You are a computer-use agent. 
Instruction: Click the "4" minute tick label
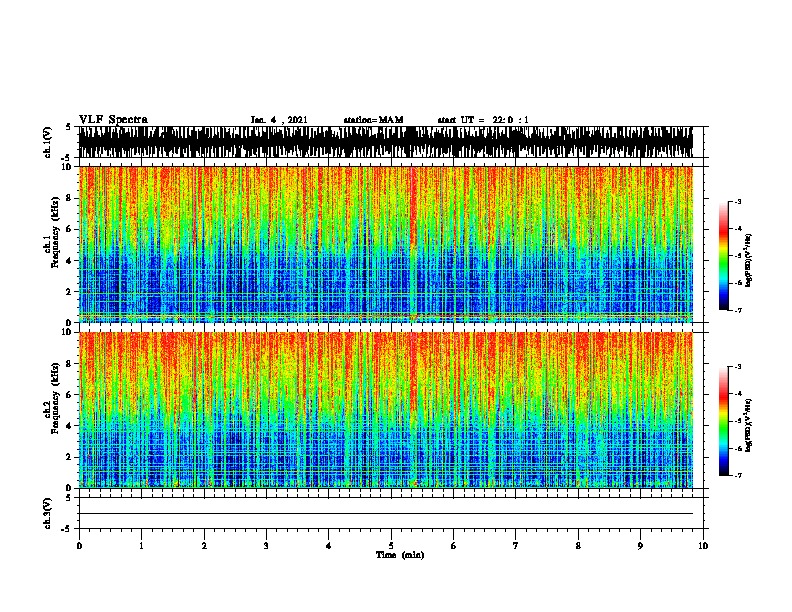pyautogui.click(x=329, y=546)
